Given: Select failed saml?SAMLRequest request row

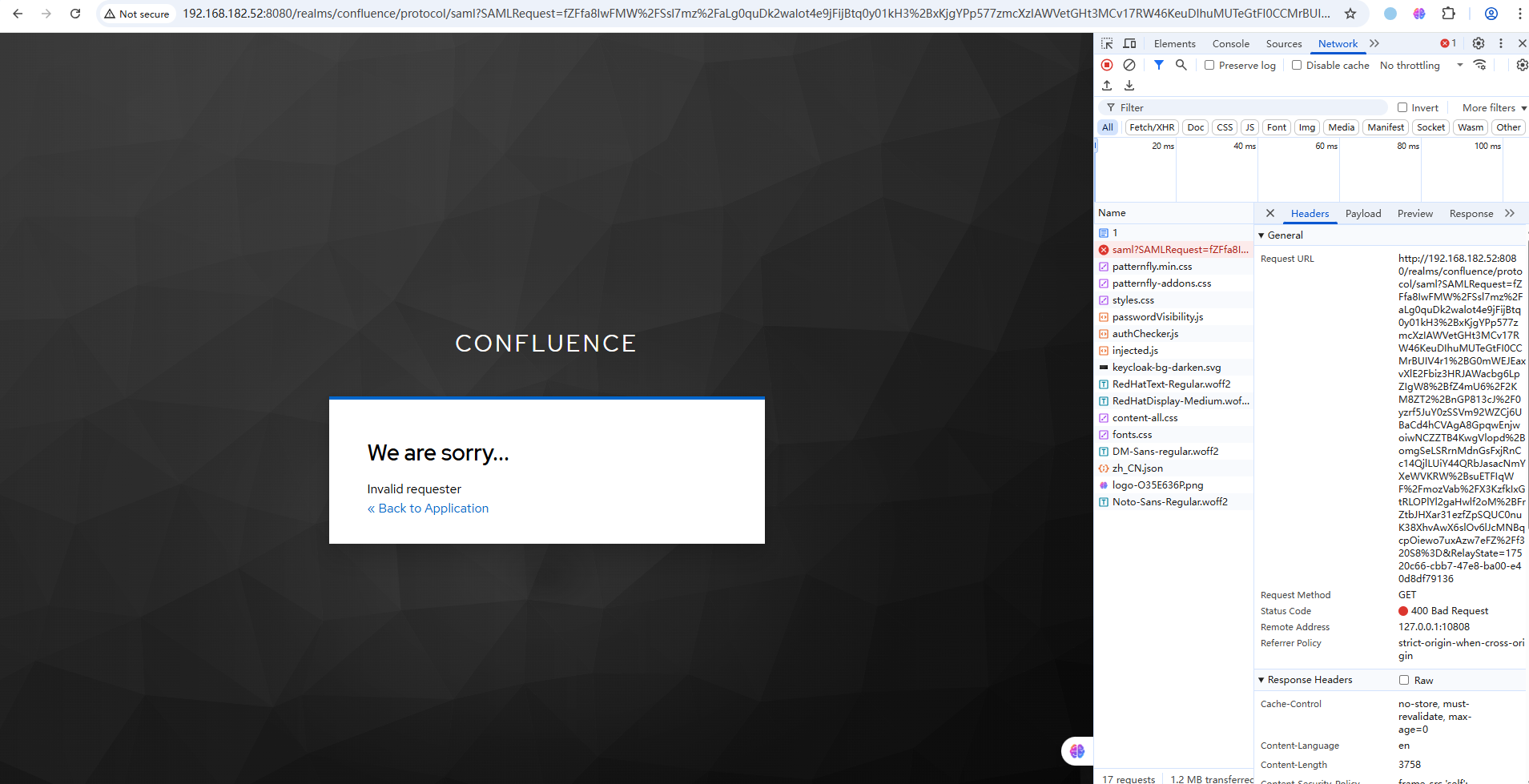Looking at the screenshot, I should click(x=1173, y=250).
